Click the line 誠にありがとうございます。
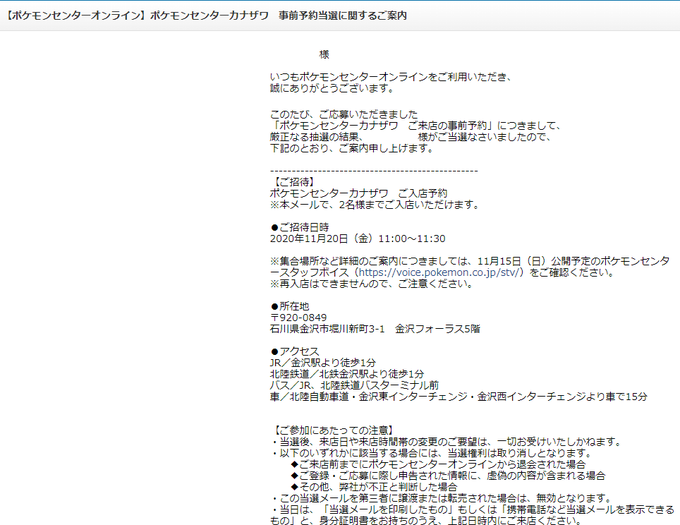The width and height of the screenshot is (680, 525). [332, 88]
